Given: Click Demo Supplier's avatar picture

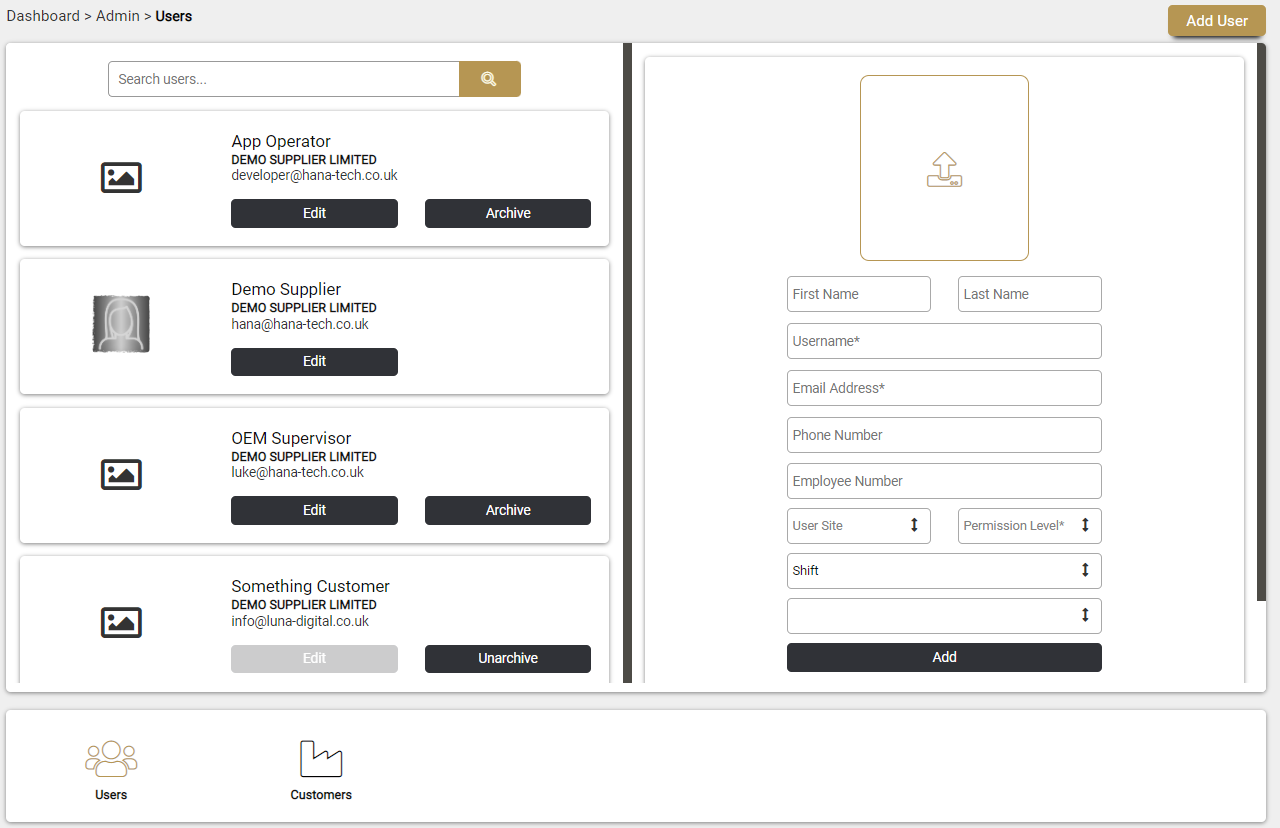Looking at the screenshot, I should [x=121, y=324].
